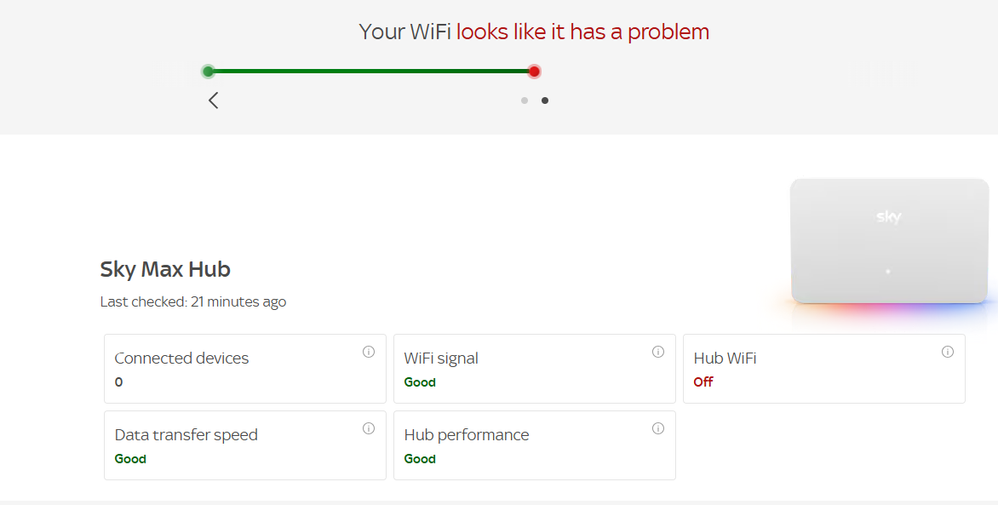Viewport: 998px width, 505px height.
Task: Click the 'looks like it has a problem' text
Action: (x=583, y=32)
